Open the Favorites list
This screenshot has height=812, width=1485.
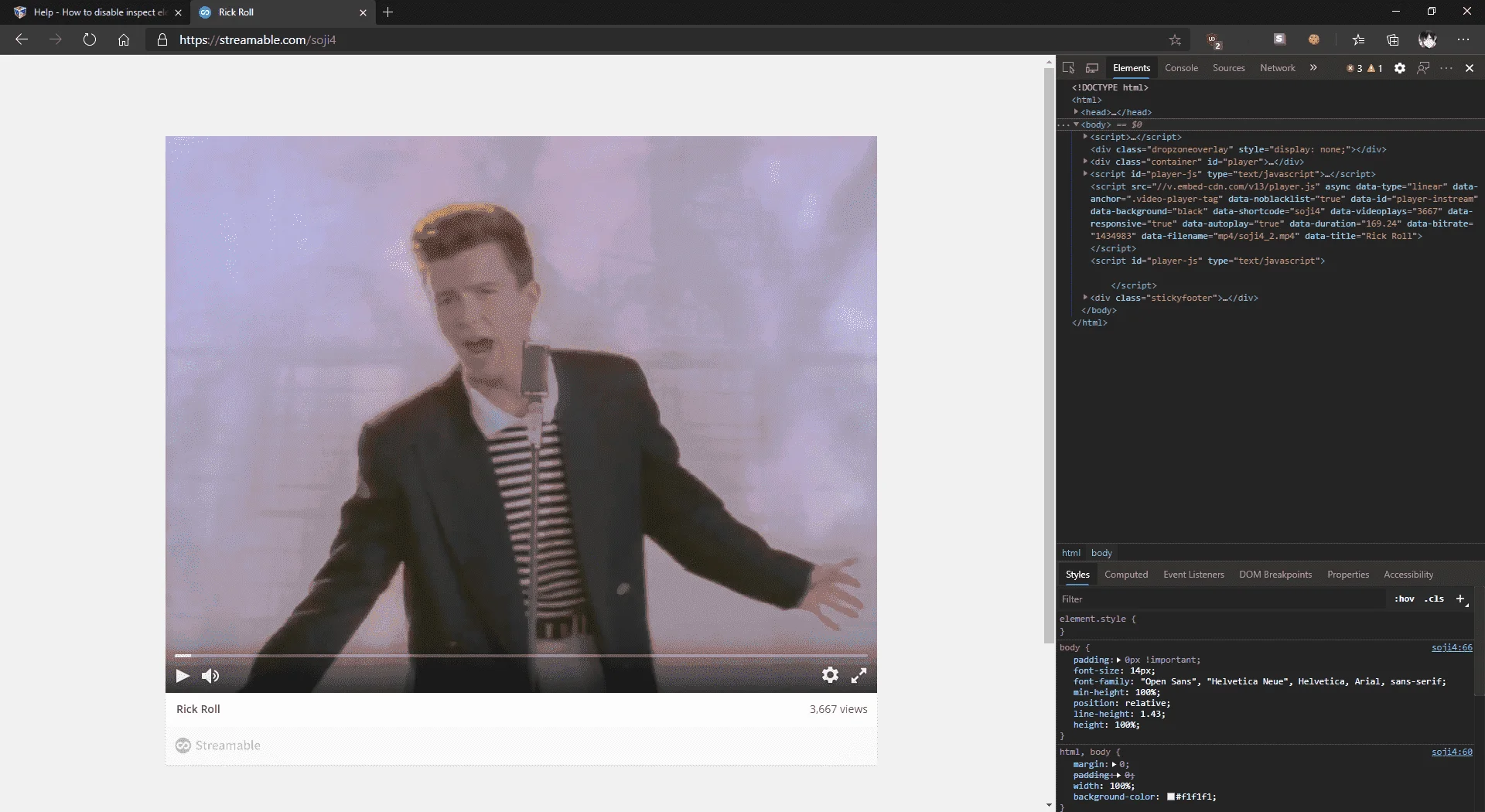click(1359, 39)
